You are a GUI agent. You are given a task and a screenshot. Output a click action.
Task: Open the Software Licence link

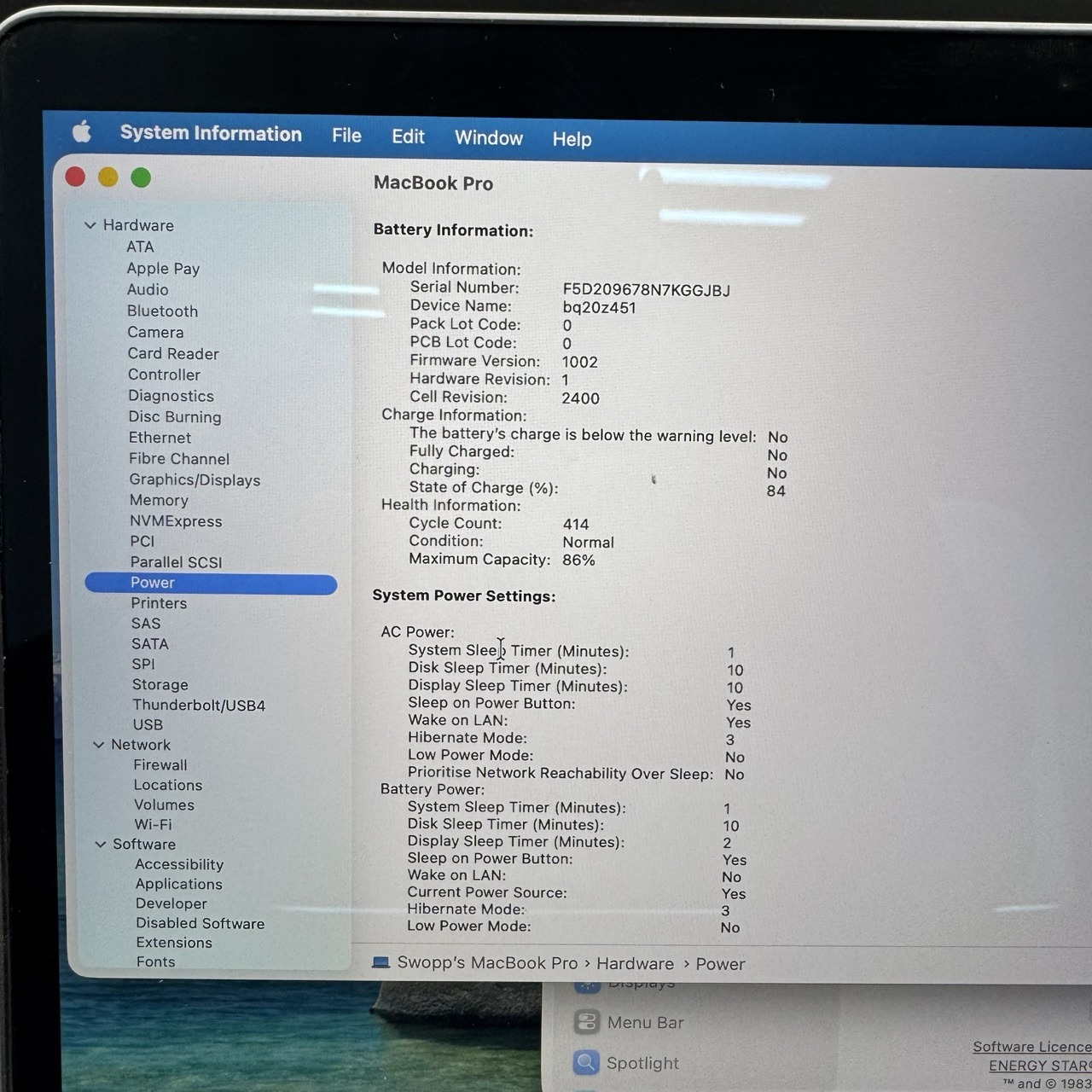point(1031,1047)
